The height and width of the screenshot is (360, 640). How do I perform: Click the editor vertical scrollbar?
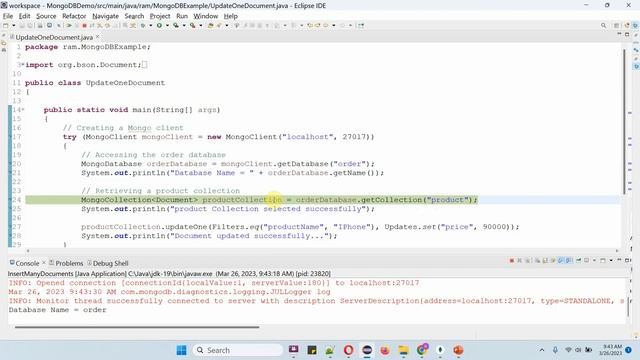[624, 121]
